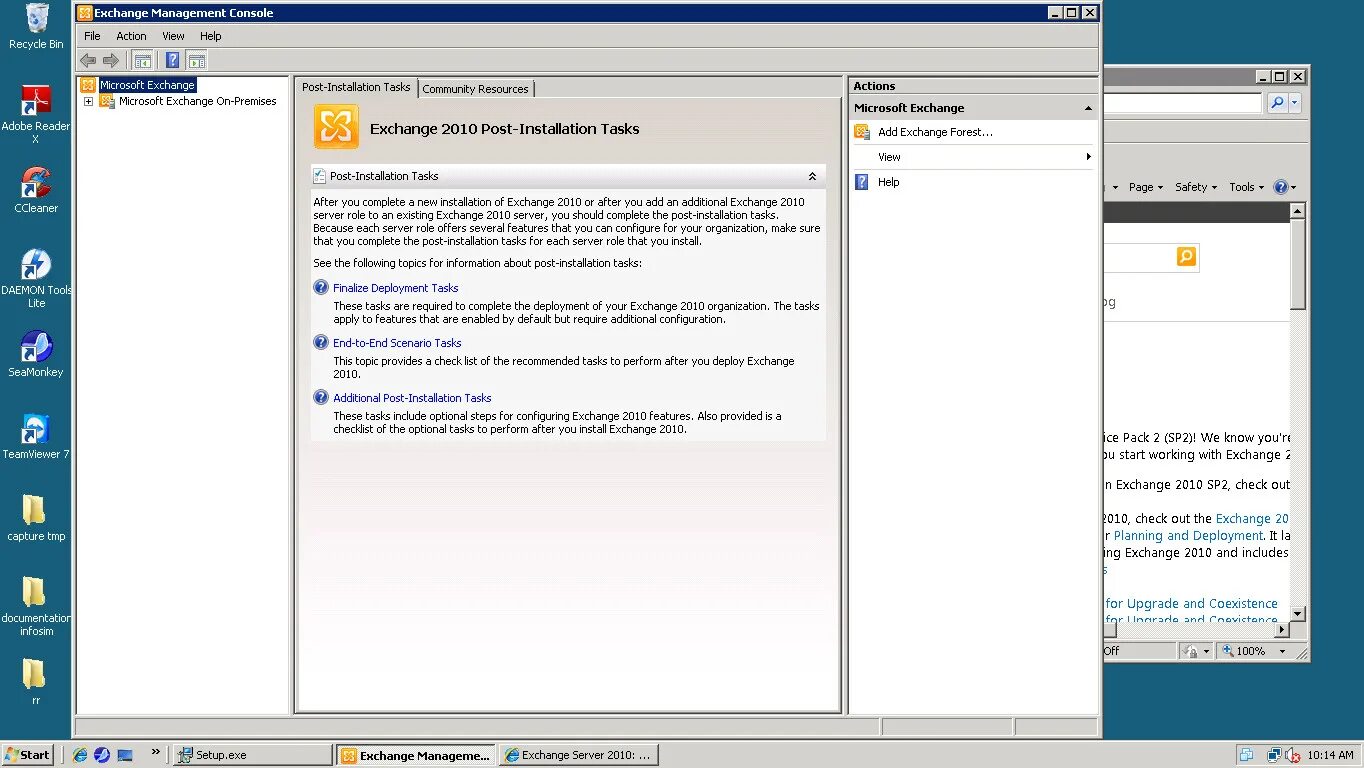Image resolution: width=1364 pixels, height=768 pixels.
Task: Click the Forward arrow in console toolbar
Action: (111, 61)
